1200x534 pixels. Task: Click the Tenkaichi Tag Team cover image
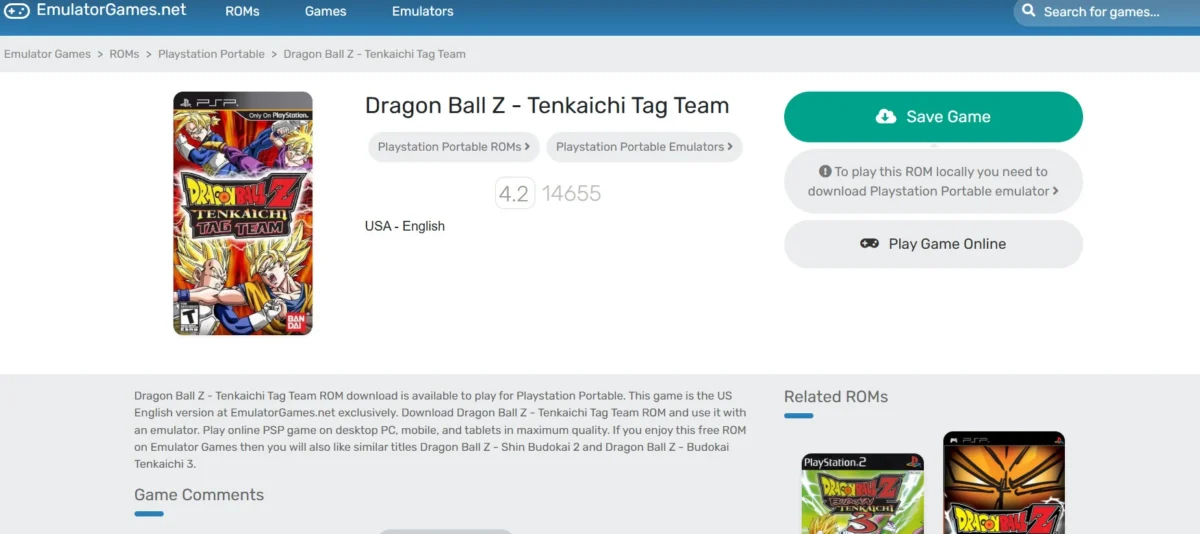(x=243, y=213)
